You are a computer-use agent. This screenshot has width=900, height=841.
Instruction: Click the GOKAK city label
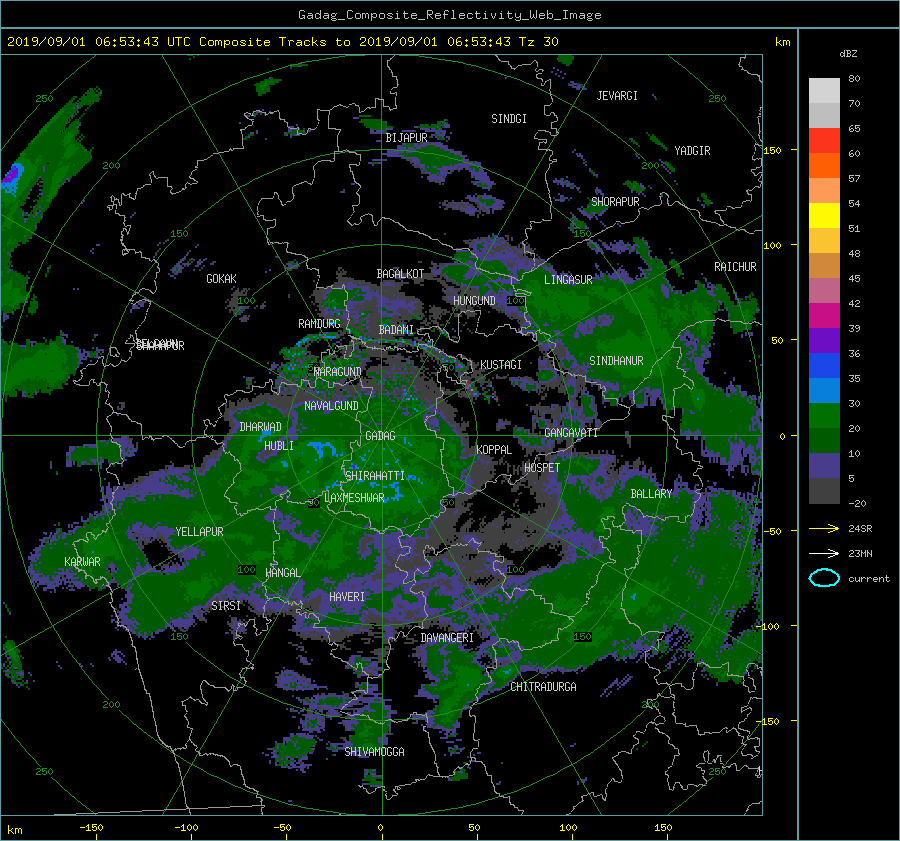pos(221,279)
